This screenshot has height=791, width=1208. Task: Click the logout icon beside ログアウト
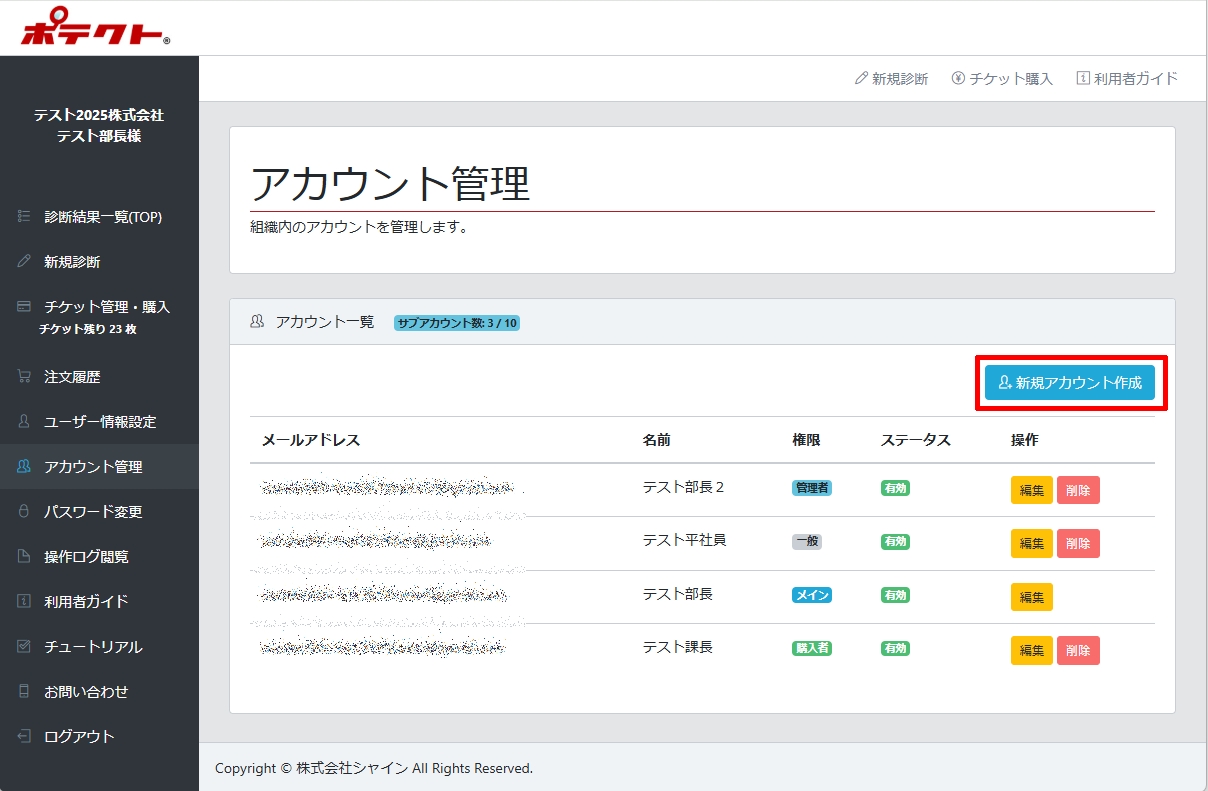tap(24, 737)
